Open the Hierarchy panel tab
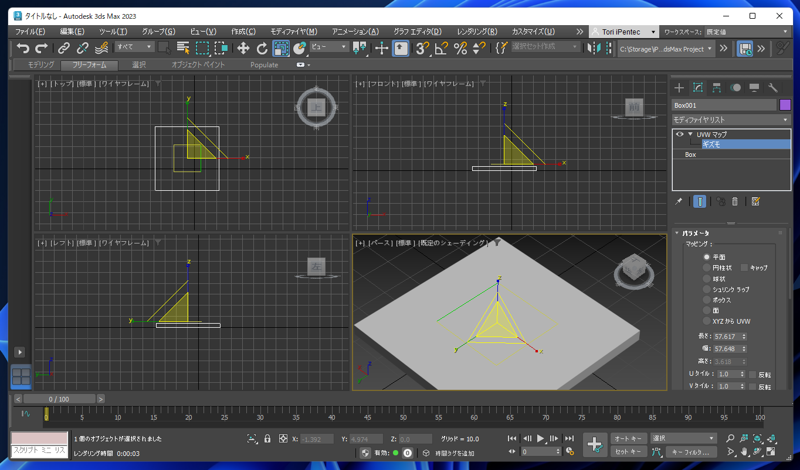 coord(716,88)
